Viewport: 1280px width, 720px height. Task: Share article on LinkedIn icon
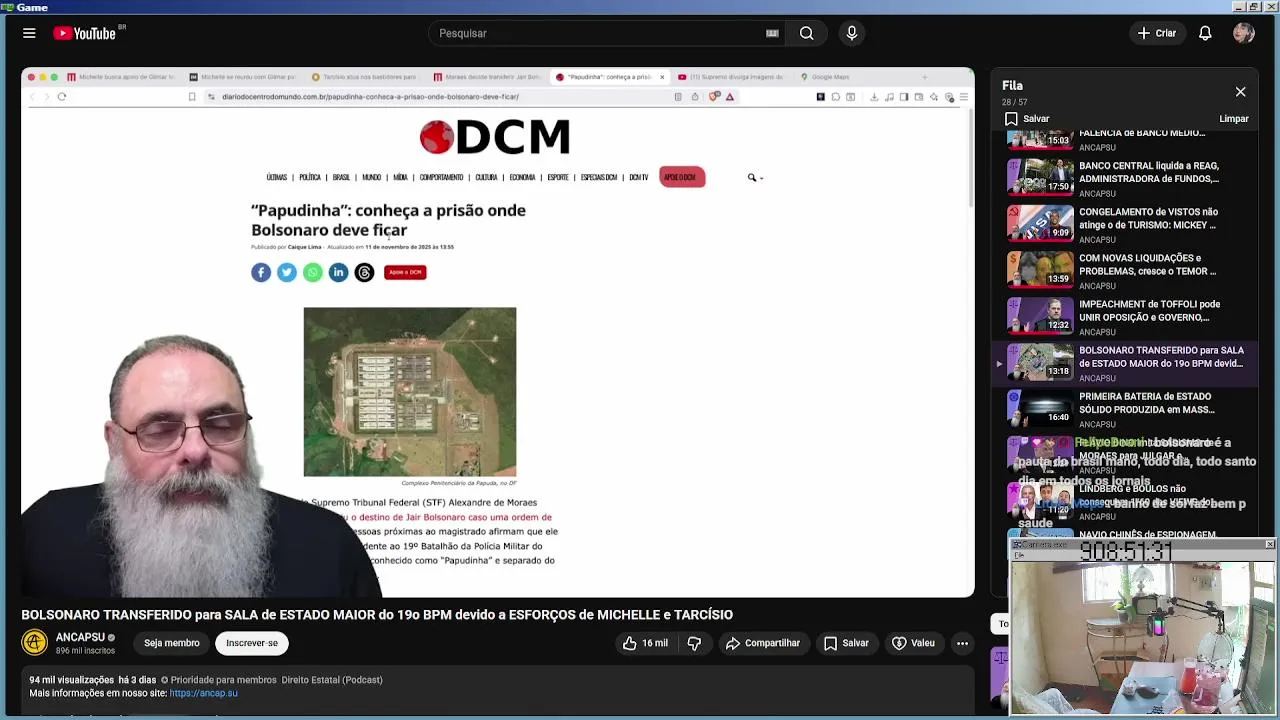339,272
